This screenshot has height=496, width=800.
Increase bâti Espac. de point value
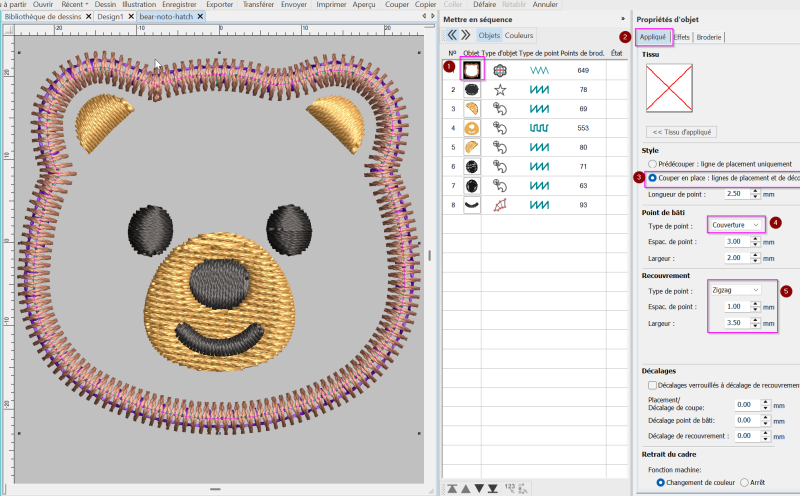coord(756,239)
